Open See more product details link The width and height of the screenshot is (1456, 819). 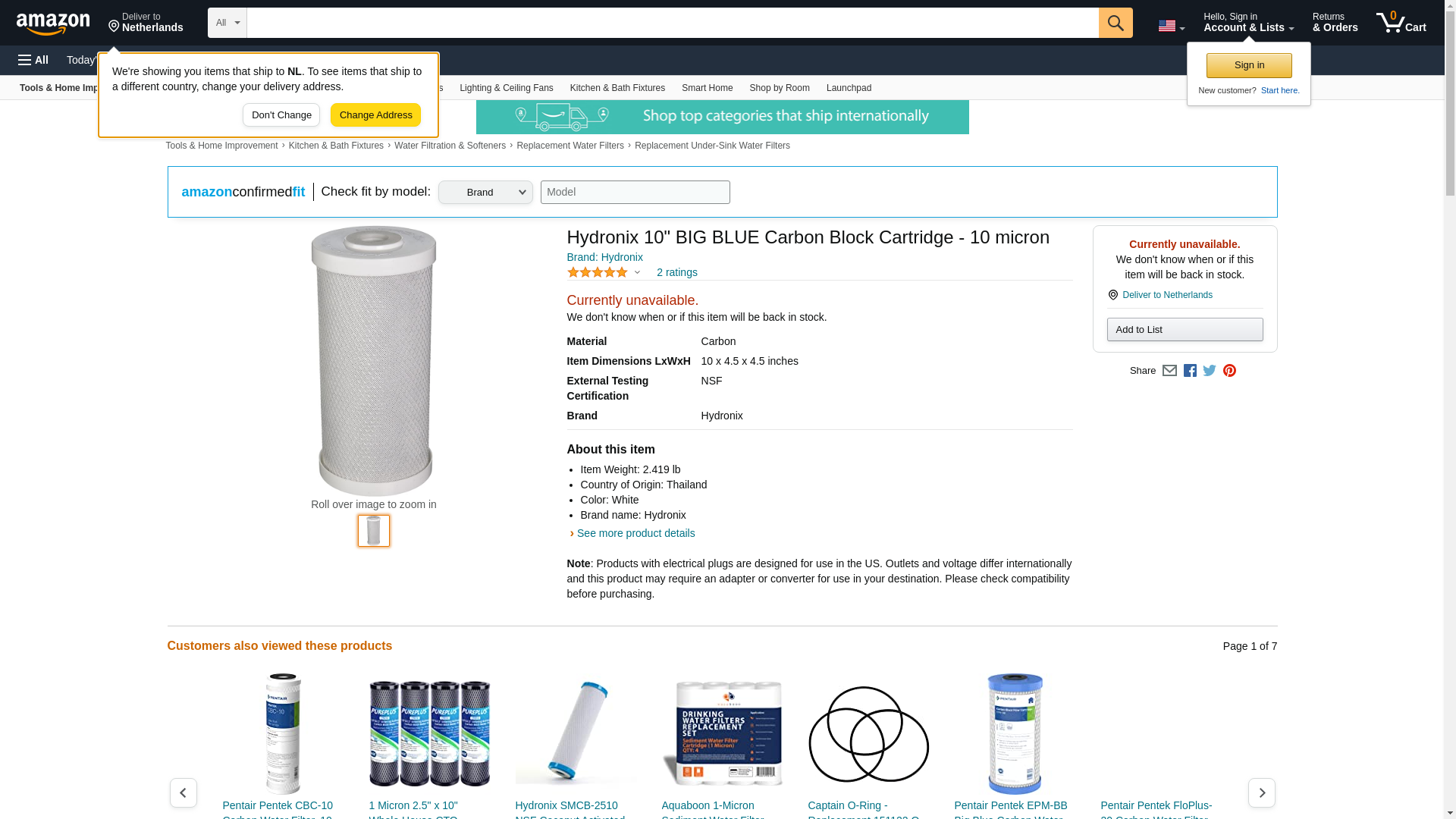point(635,533)
